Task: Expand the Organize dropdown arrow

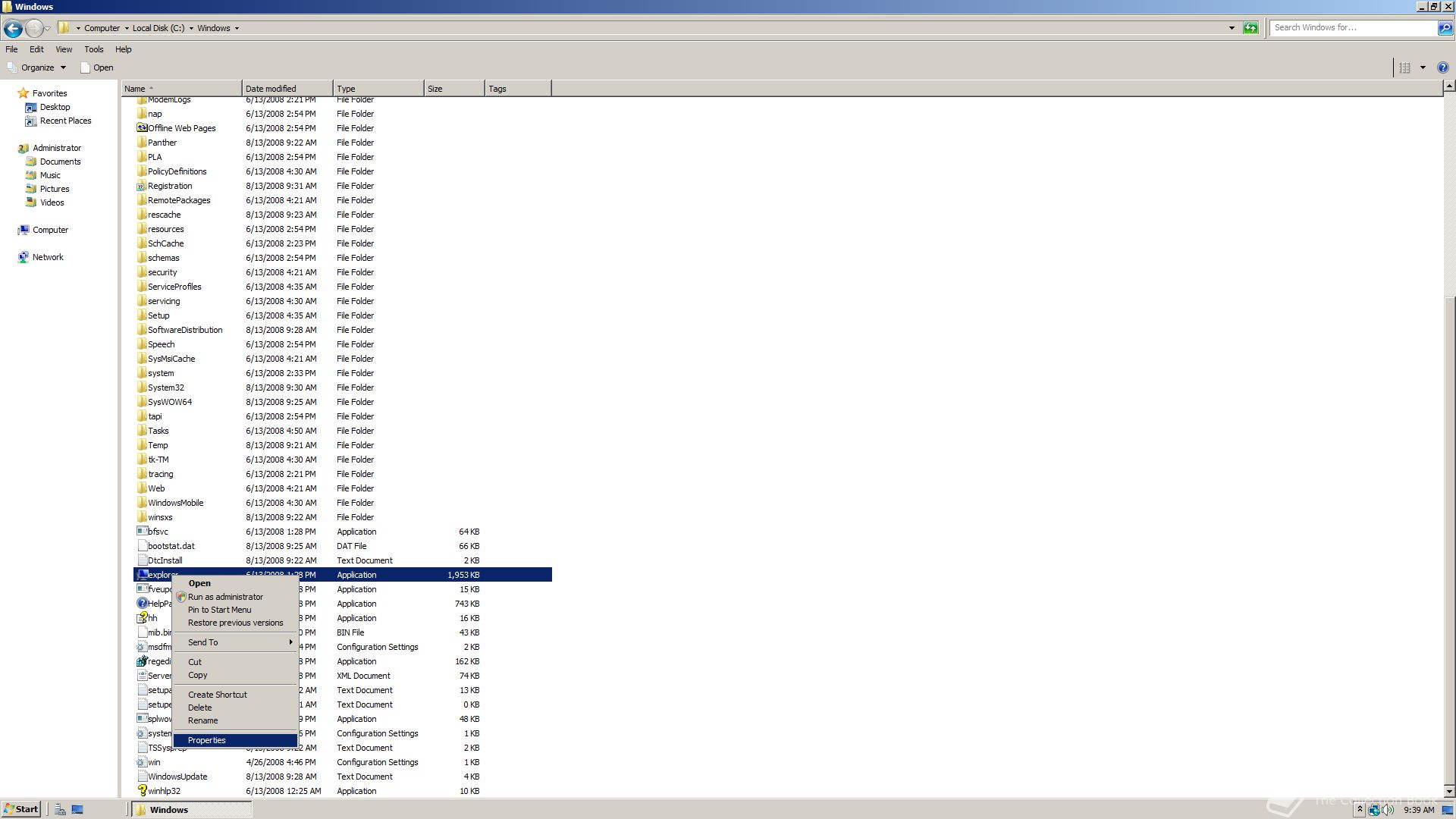Action: point(64,67)
